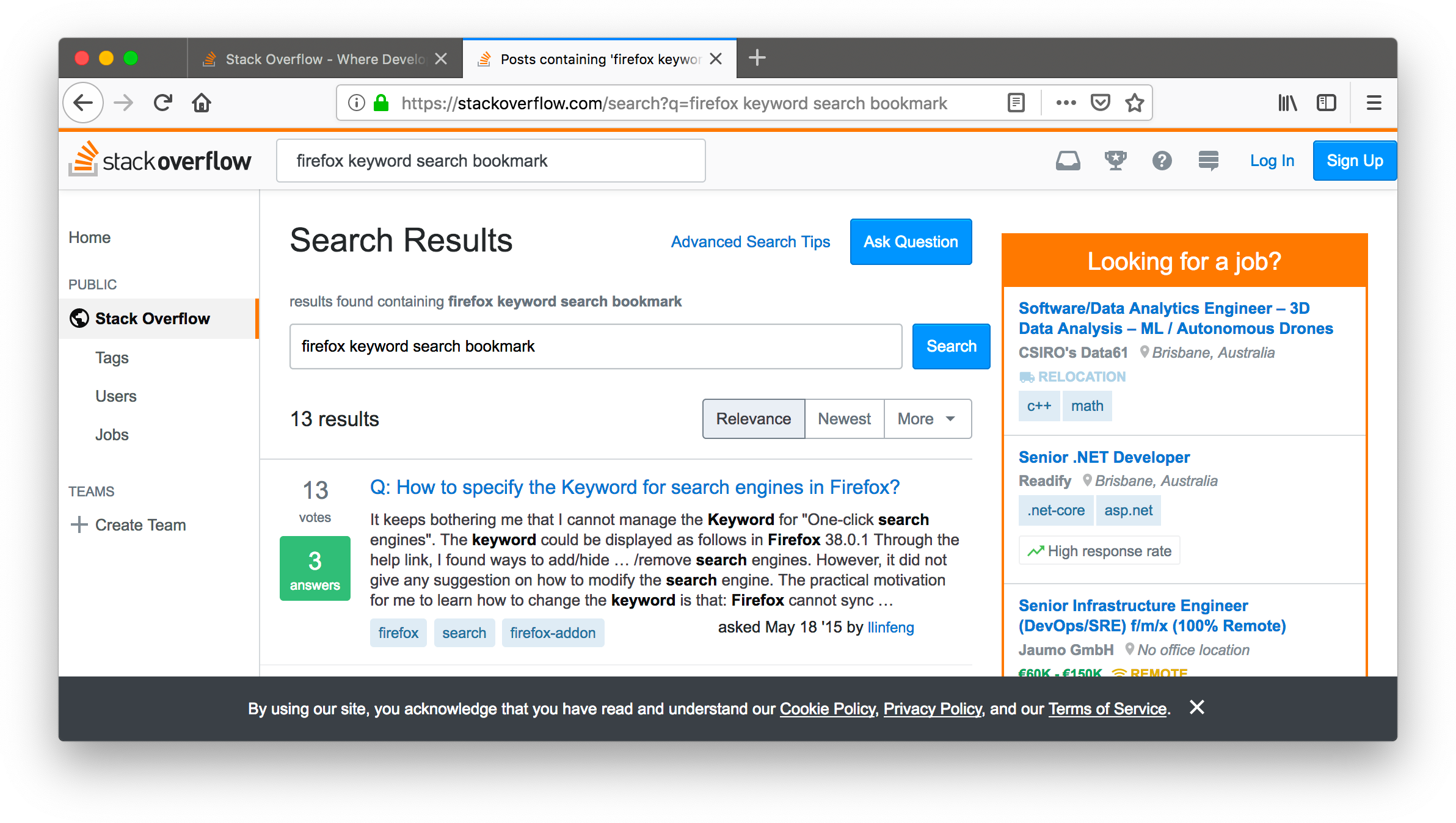Open Jobs in the left sidebar
1456x823 pixels.
[112, 435]
